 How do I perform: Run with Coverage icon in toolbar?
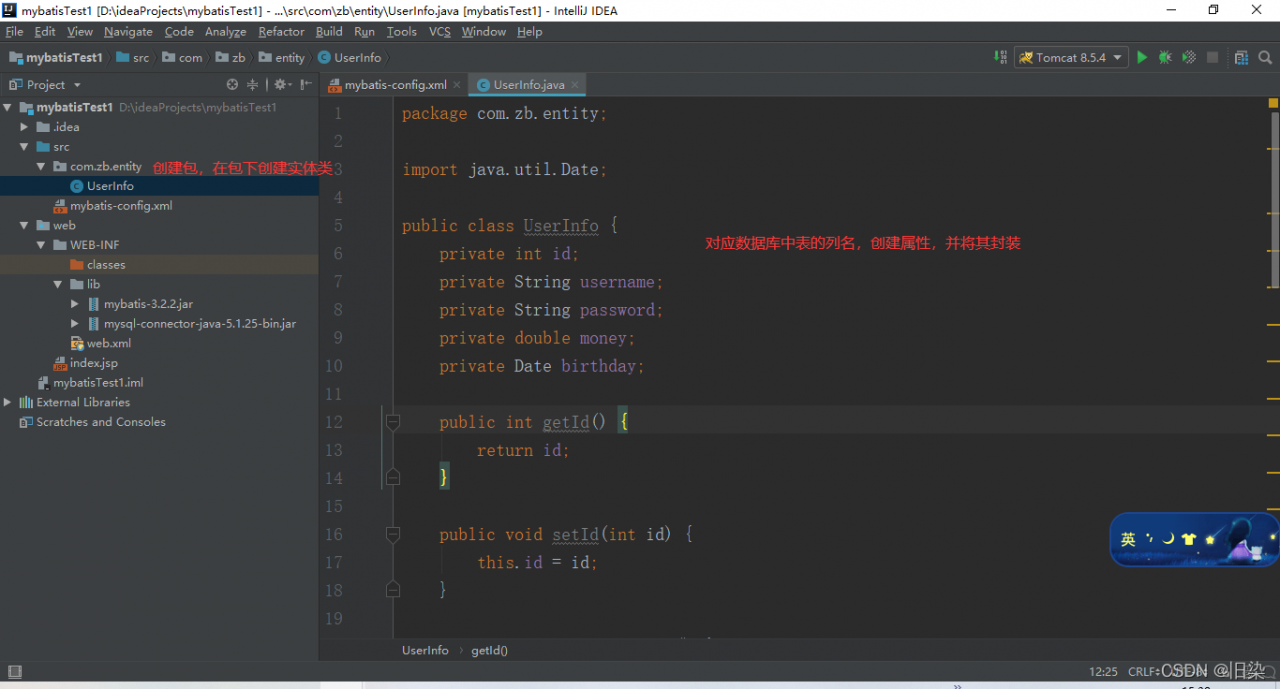pos(1189,58)
